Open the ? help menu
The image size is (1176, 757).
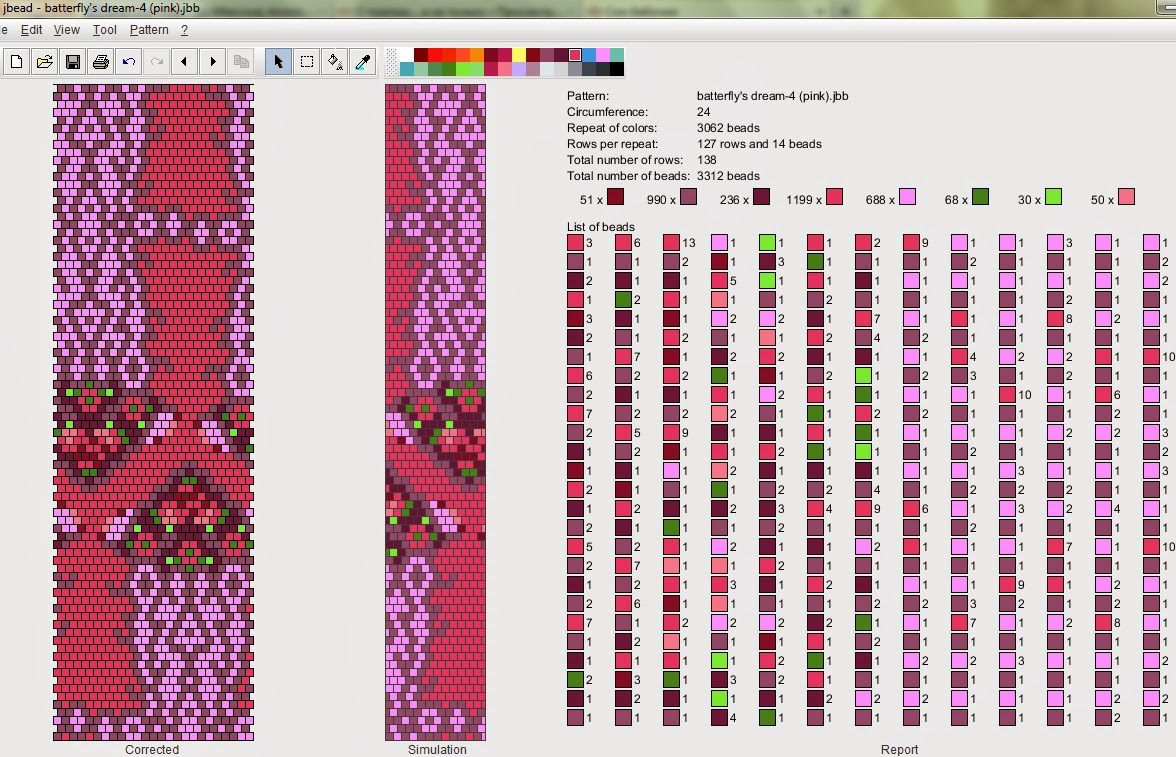(184, 30)
